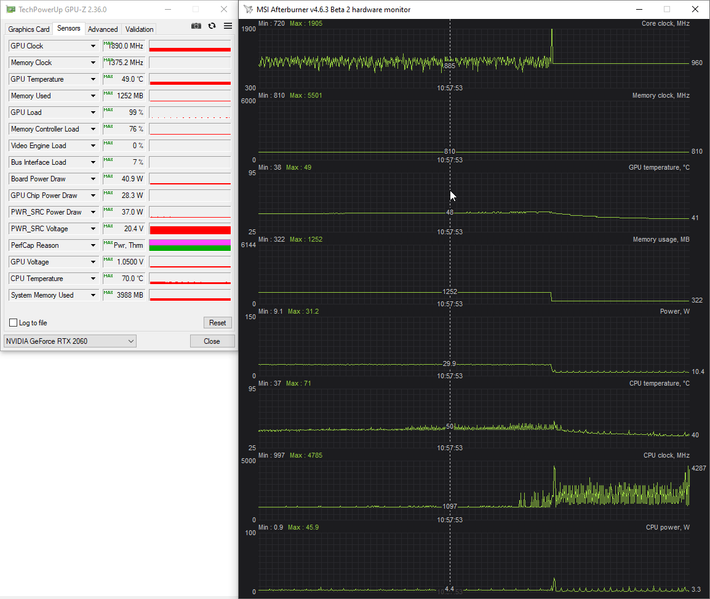Open the GPU Chip Power Draw dropdown

[93, 195]
